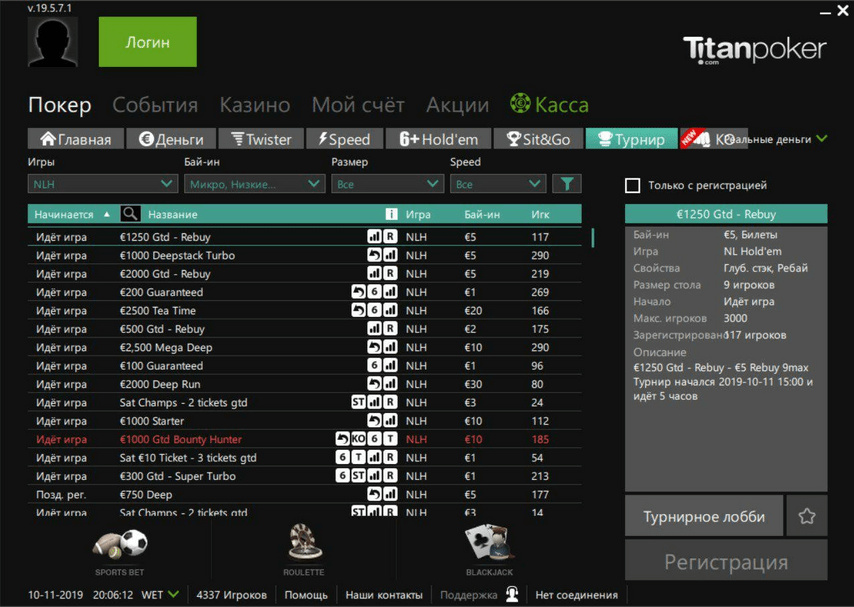Click the Titanpoker logo

coord(754,50)
